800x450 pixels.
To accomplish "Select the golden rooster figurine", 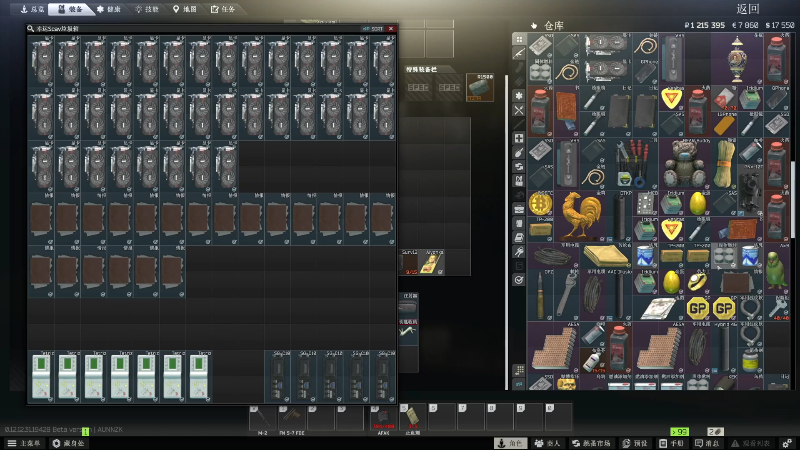I will point(581,216).
